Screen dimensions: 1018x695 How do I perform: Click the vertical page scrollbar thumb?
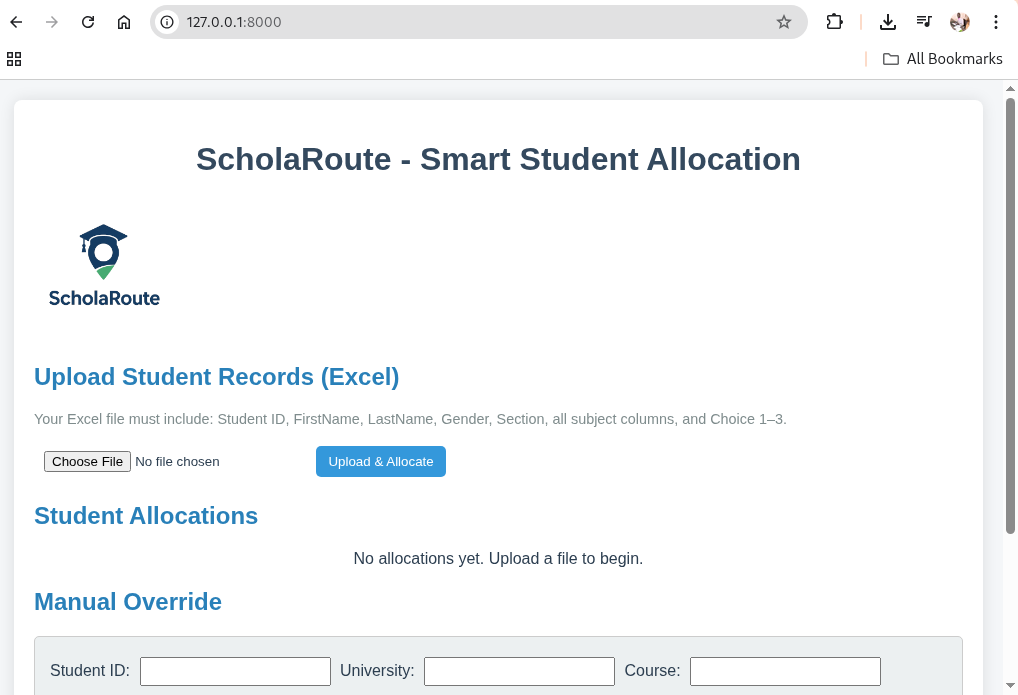point(1010,316)
